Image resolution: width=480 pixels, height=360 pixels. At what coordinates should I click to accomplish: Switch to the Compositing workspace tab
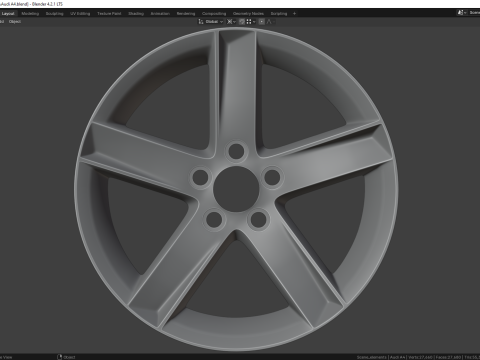214,14
